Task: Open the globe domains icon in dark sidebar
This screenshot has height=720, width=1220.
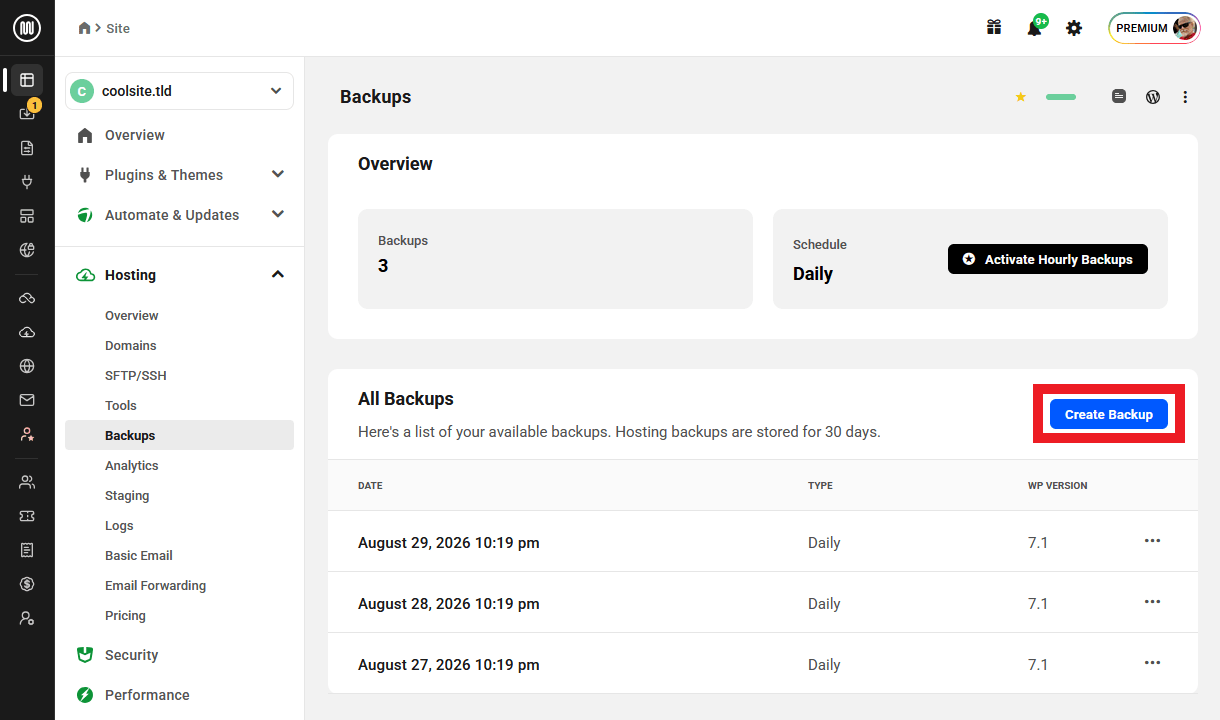Action: click(27, 366)
